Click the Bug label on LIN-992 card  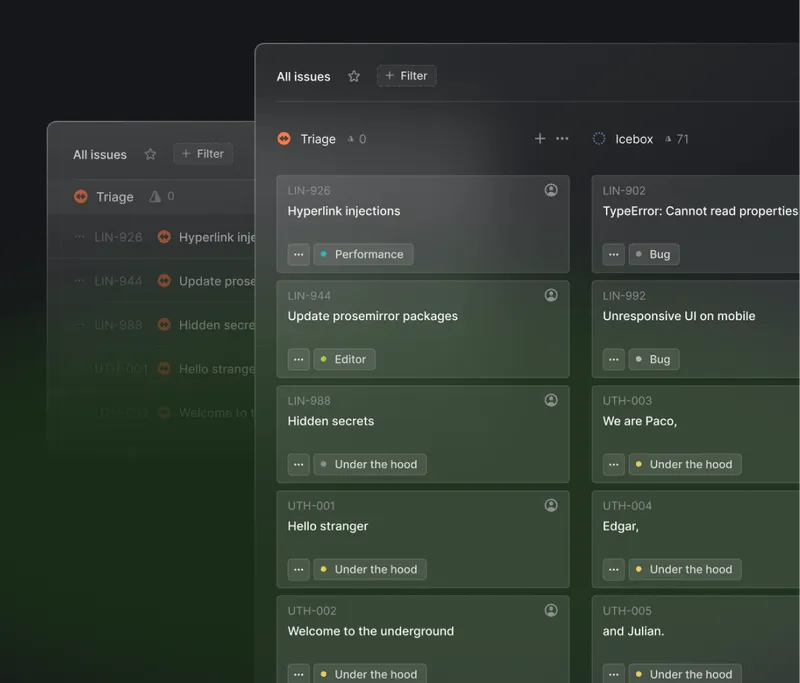(x=654, y=360)
